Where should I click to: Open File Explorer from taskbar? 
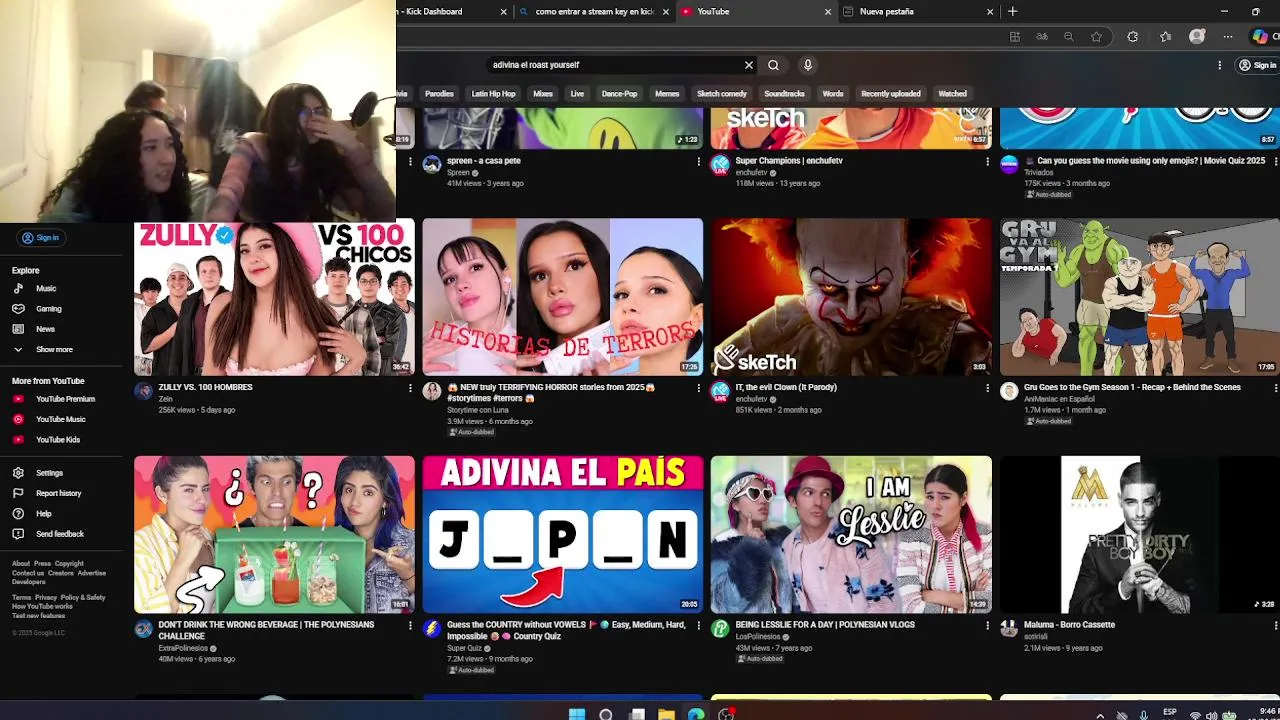coord(666,714)
